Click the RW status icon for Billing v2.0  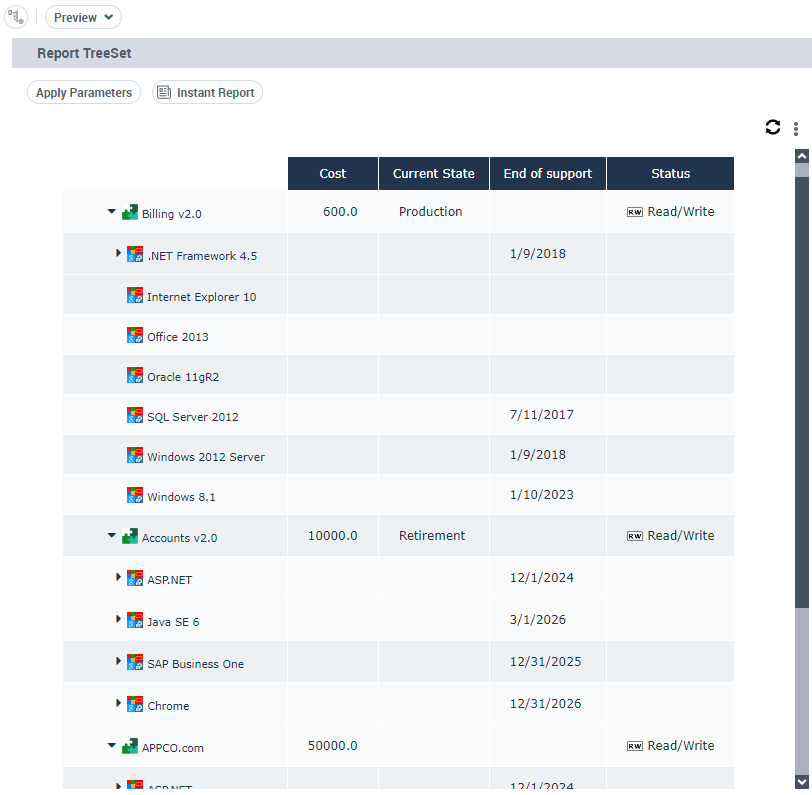[x=635, y=212]
